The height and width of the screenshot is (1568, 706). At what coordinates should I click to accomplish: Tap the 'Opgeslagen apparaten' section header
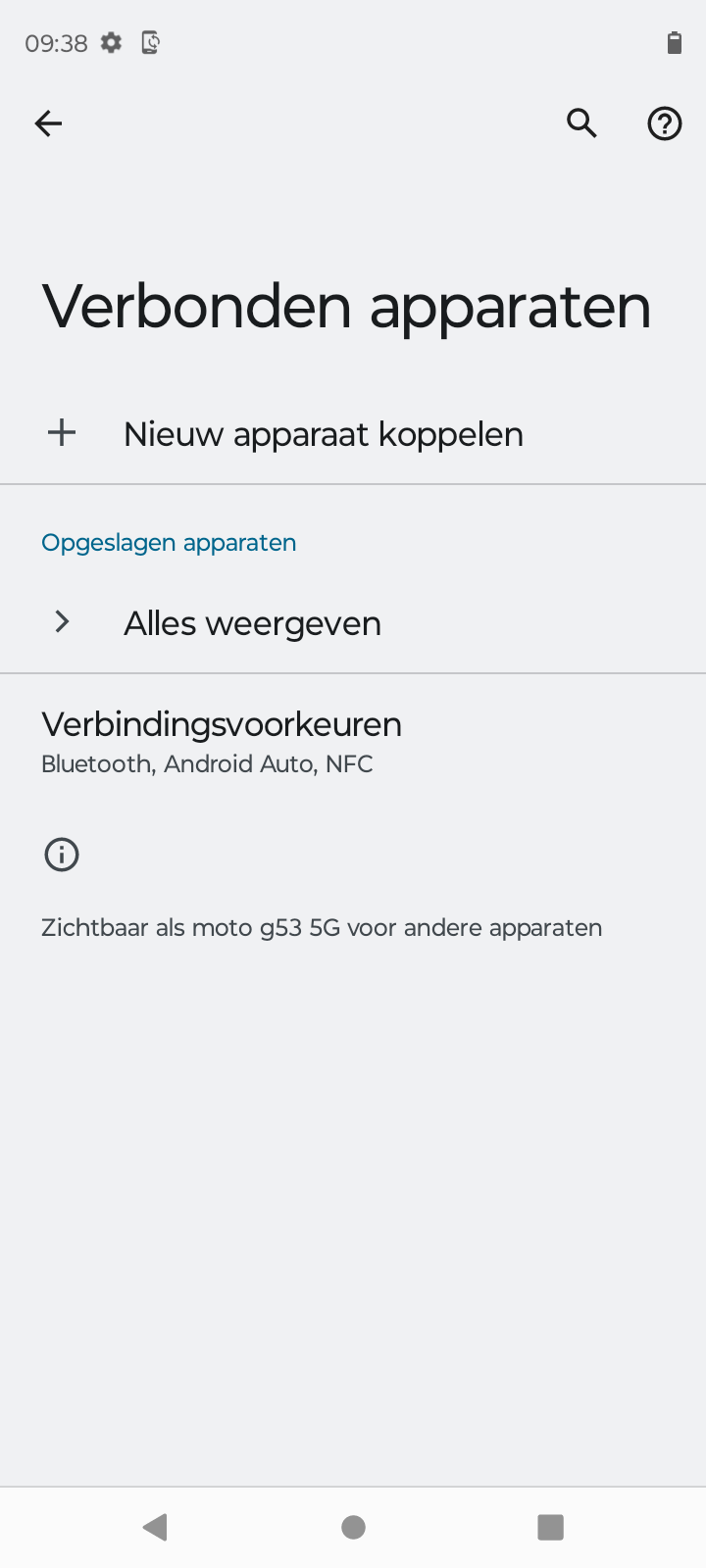(169, 542)
